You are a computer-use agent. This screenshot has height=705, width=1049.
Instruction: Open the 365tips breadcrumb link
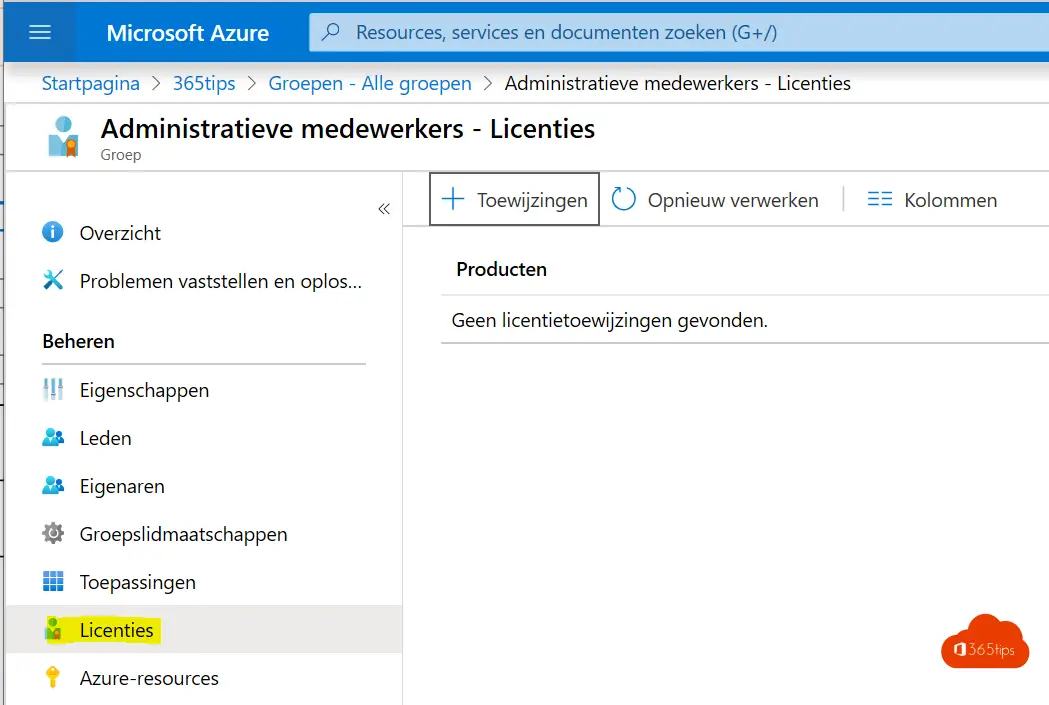click(x=204, y=84)
